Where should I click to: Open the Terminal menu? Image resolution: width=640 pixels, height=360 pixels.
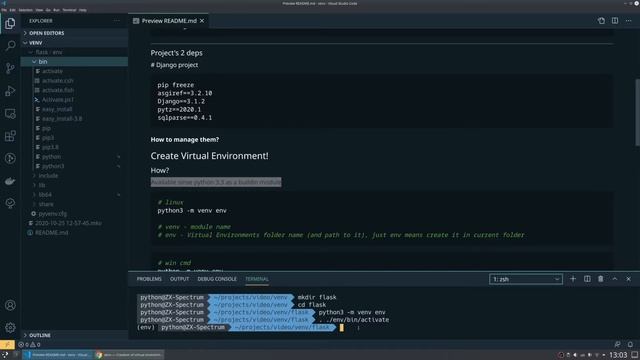tap(69, 10)
